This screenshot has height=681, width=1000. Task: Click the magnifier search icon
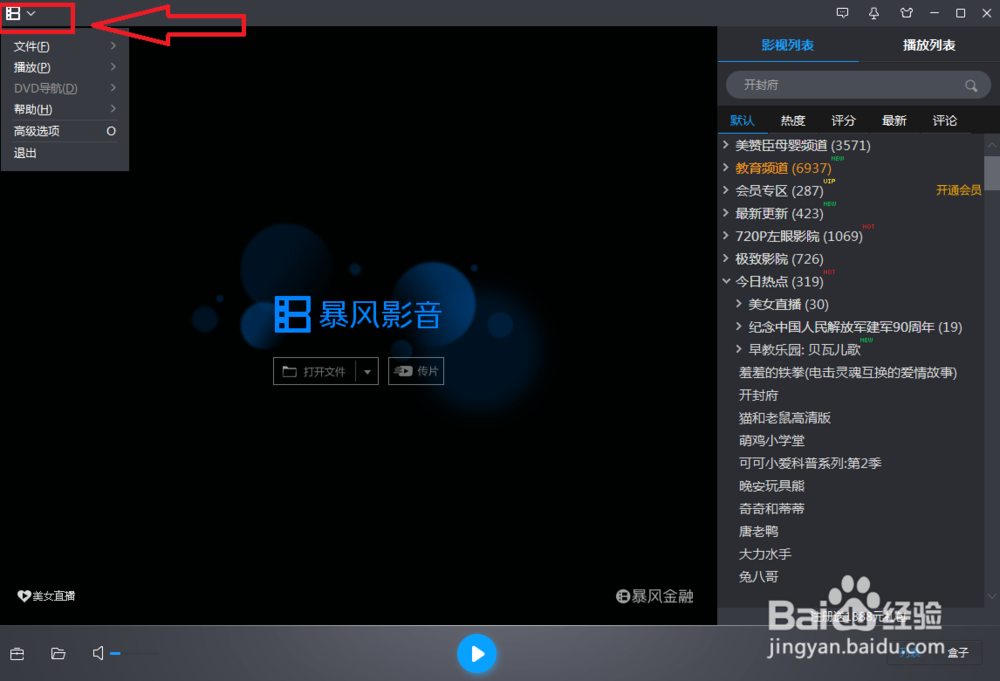click(971, 85)
